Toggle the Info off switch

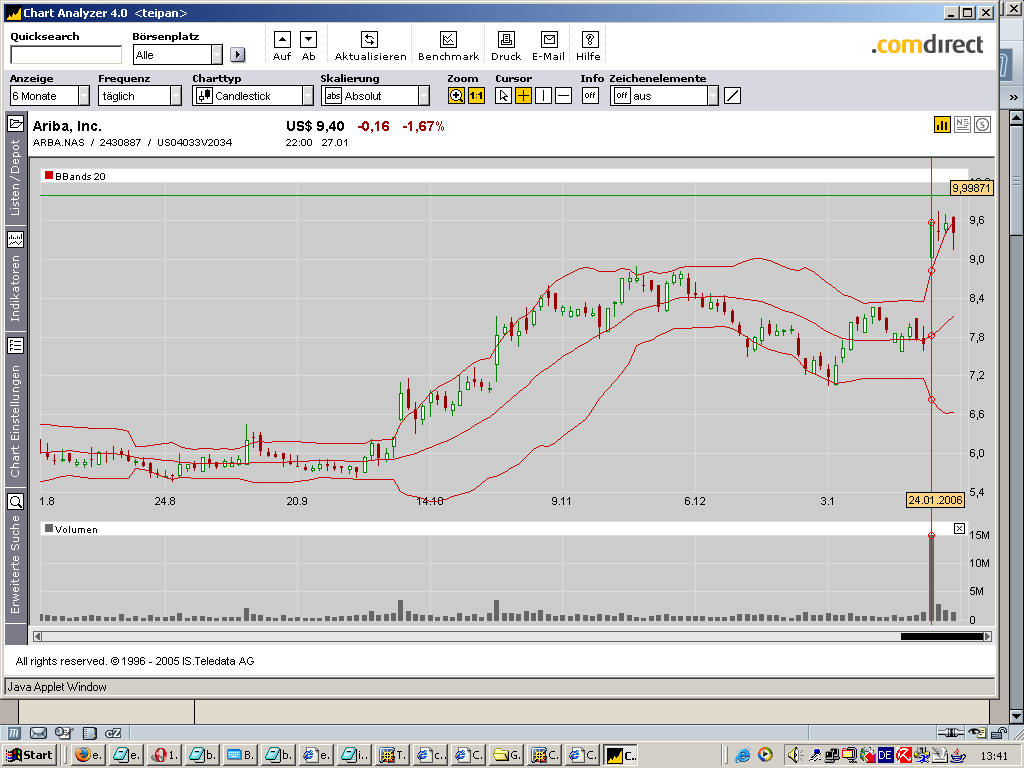click(x=590, y=96)
